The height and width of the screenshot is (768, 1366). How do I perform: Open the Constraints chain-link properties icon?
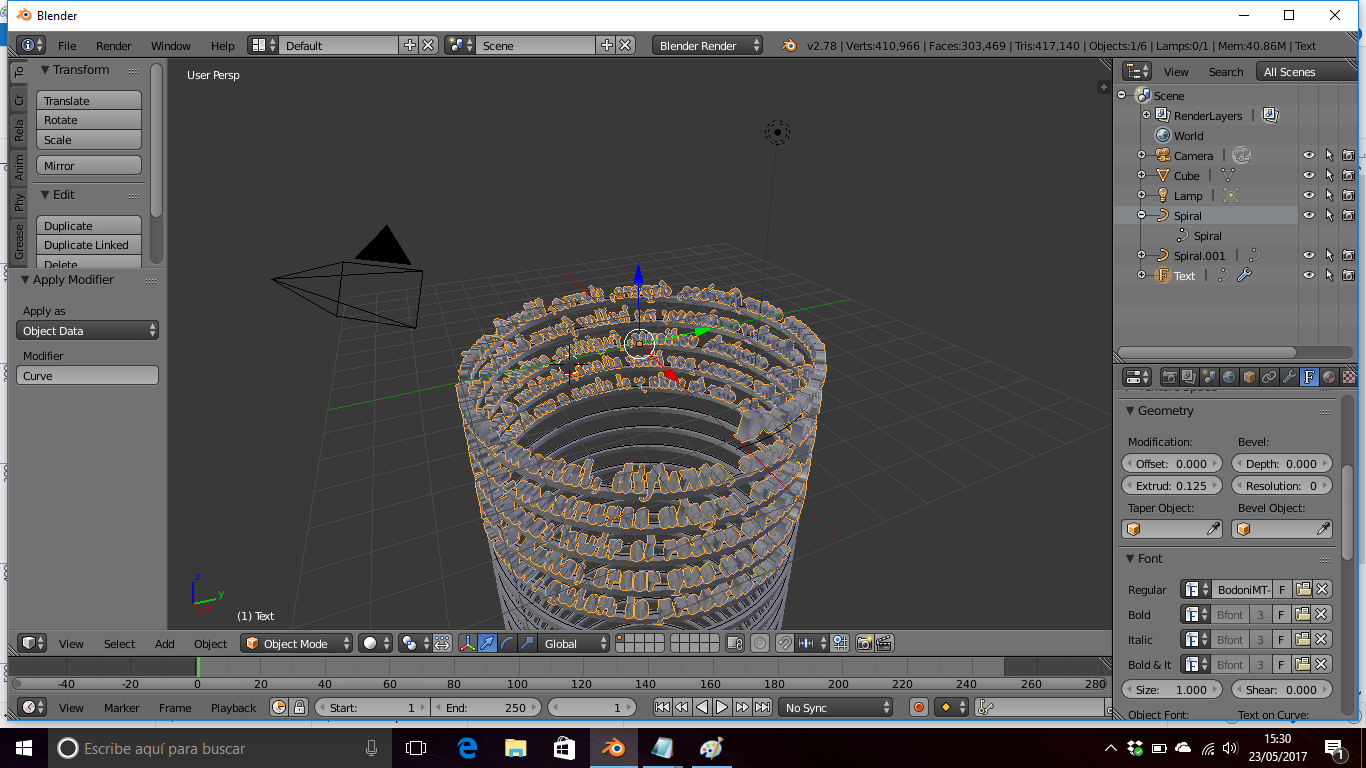(1269, 377)
